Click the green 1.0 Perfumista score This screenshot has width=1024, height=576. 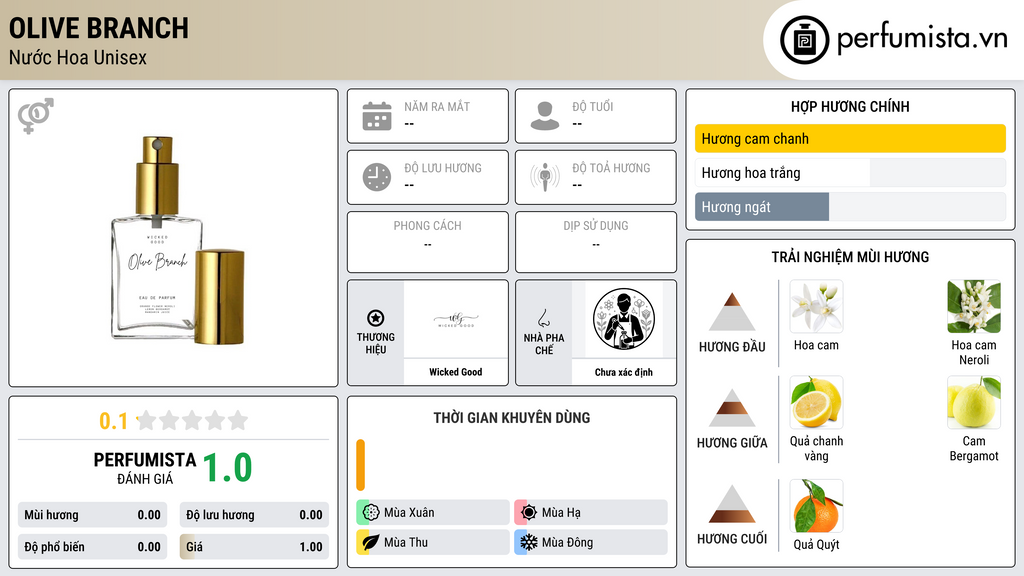tap(227, 468)
